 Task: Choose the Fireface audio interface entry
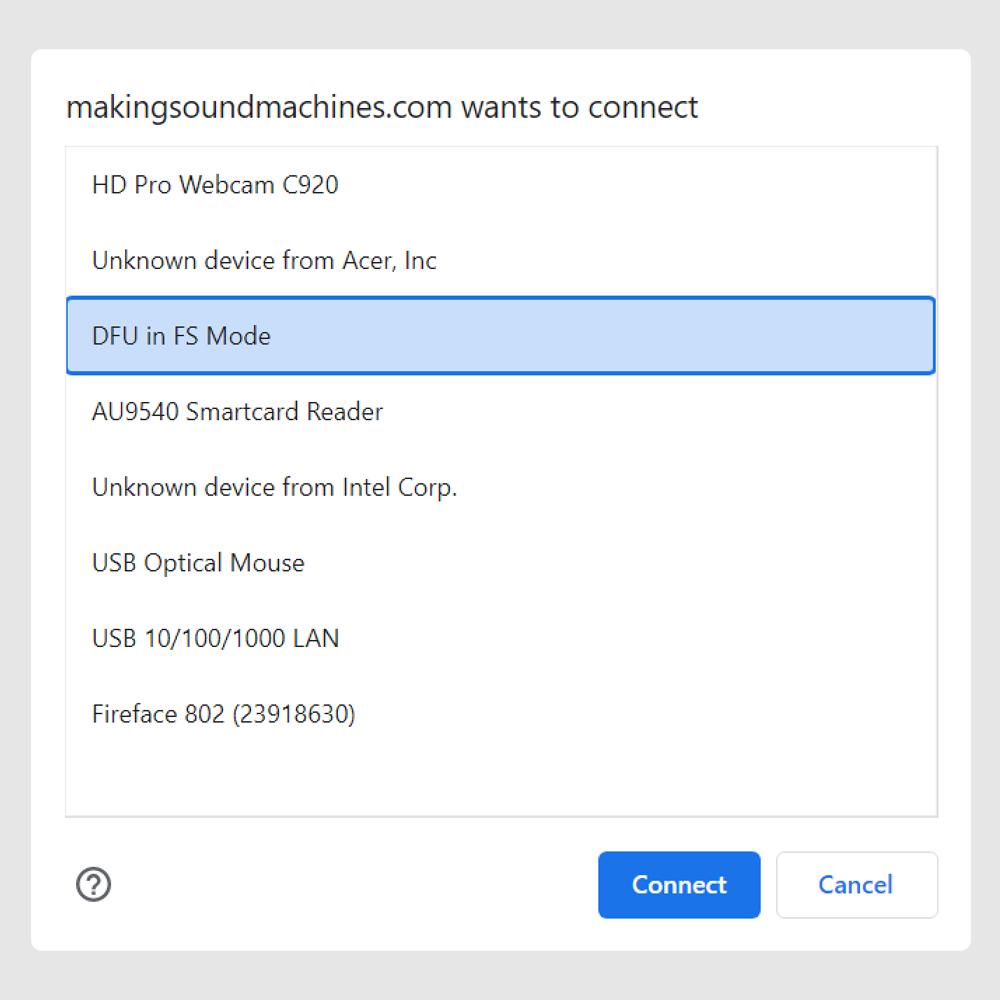coord(224,714)
